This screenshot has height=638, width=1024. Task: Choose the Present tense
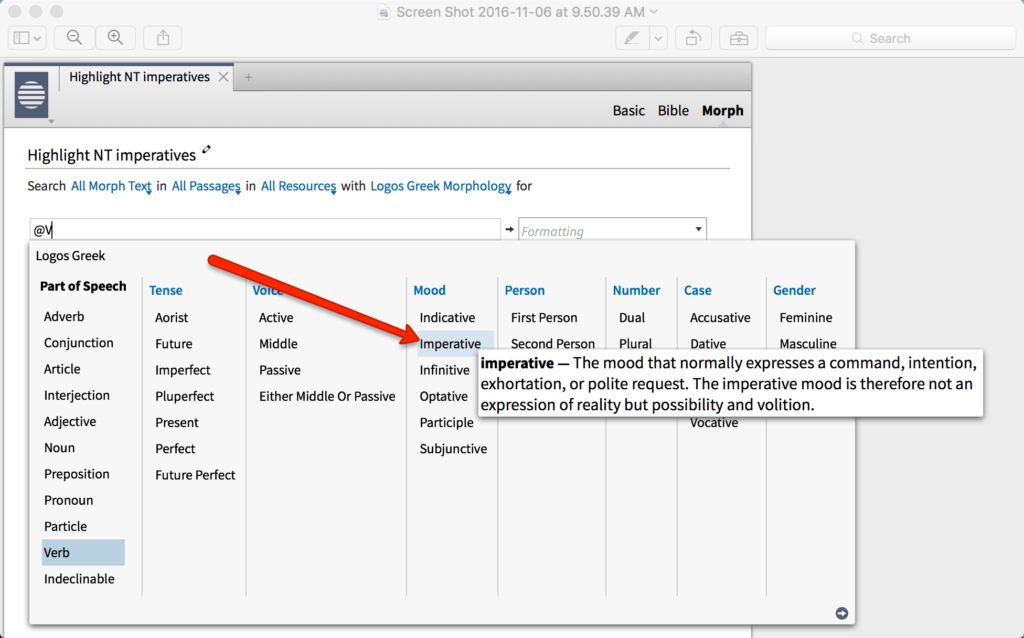click(x=177, y=423)
